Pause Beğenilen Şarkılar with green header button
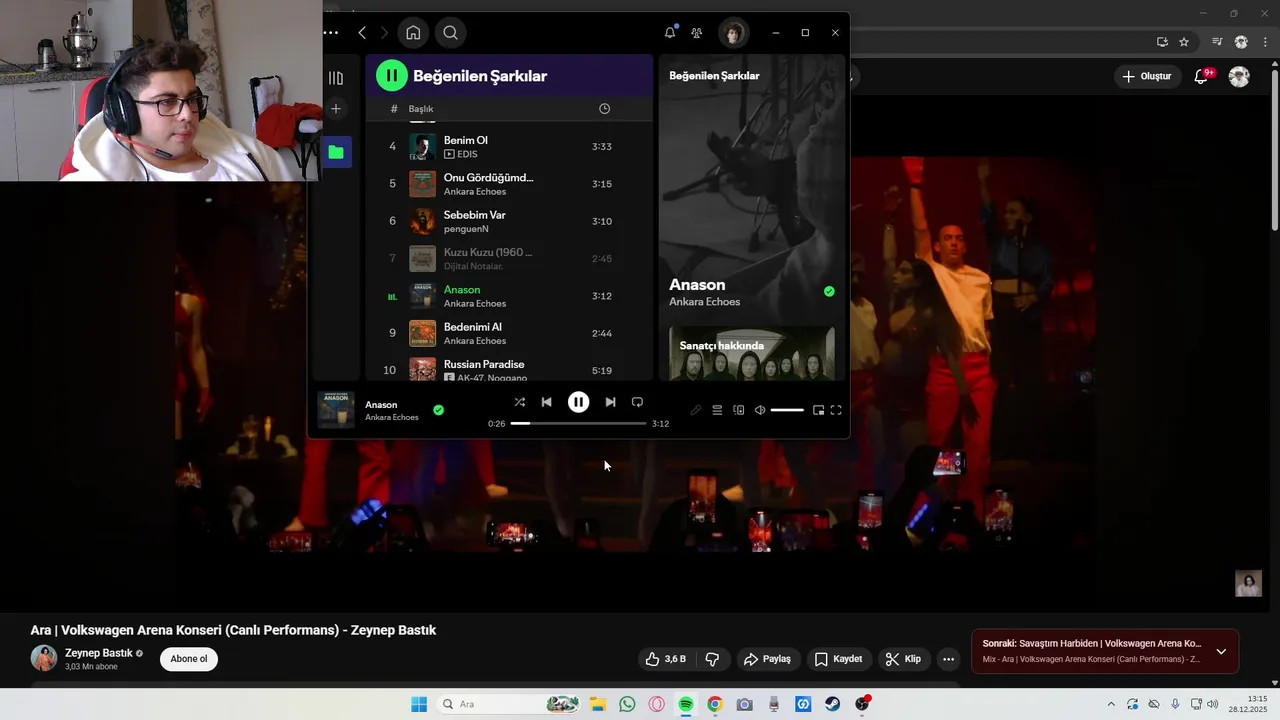 tap(392, 75)
